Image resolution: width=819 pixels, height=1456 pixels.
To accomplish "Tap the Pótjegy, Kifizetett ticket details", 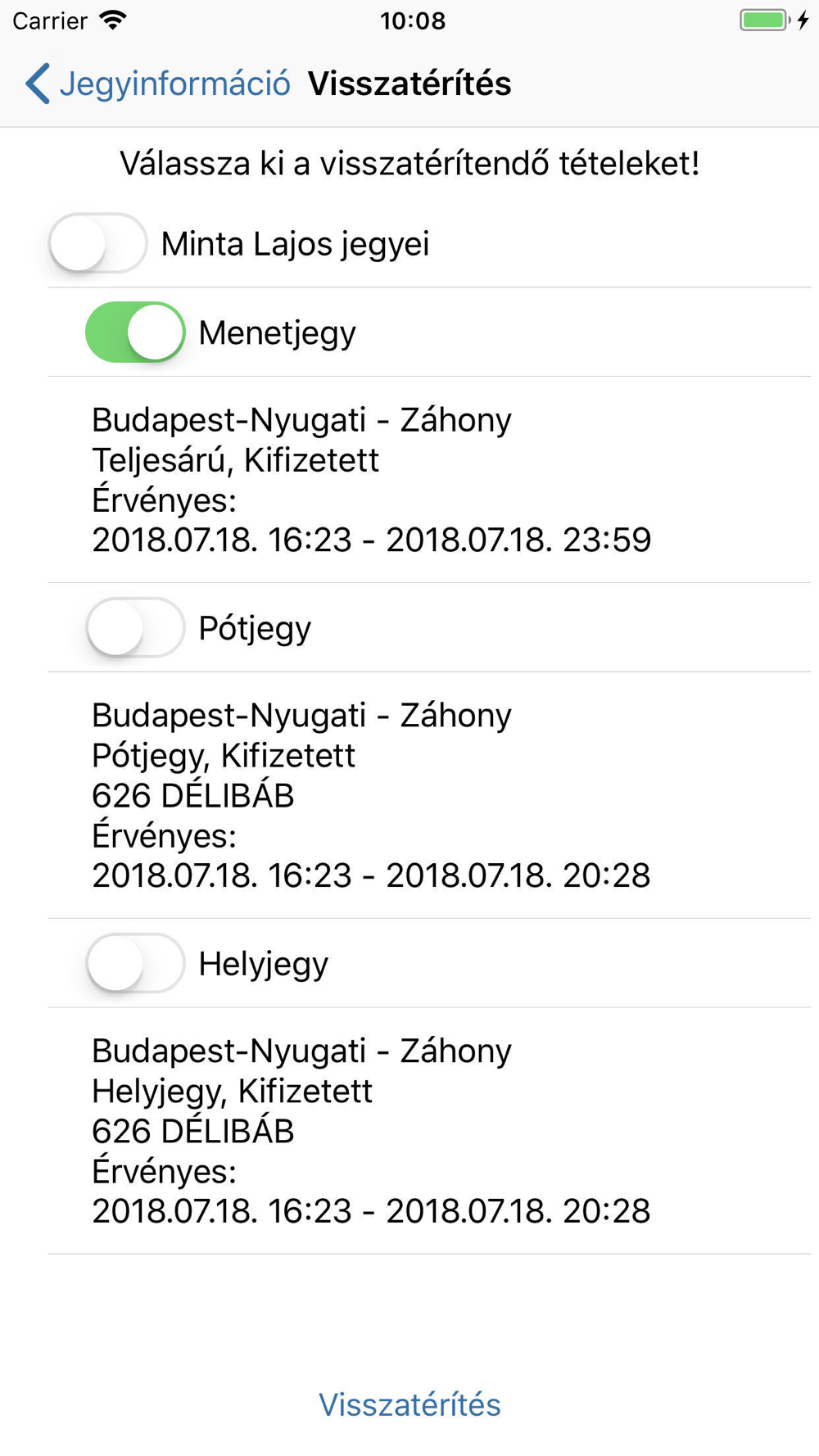I will click(429, 795).
